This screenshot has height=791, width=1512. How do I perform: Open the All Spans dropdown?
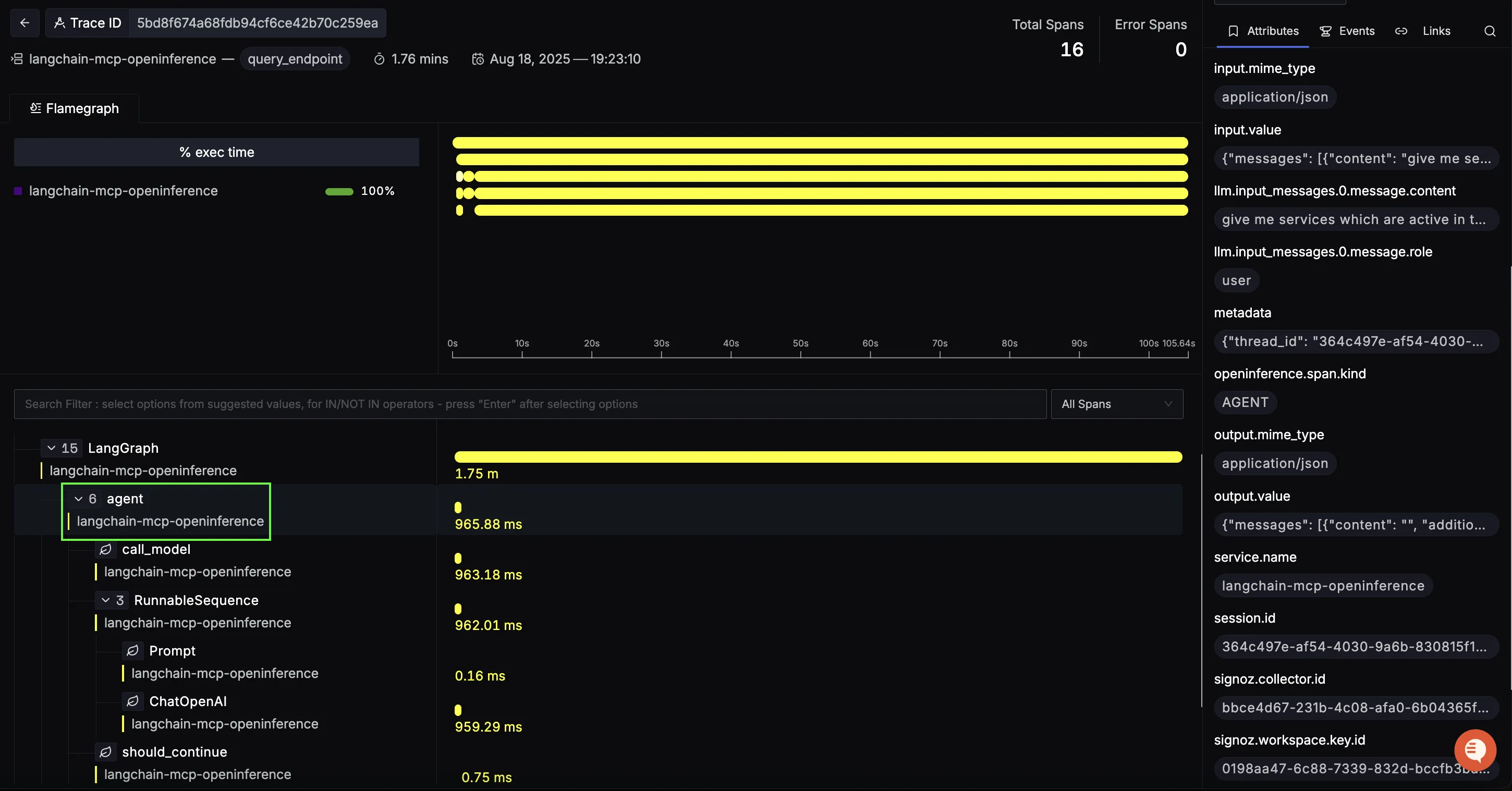pyautogui.click(x=1117, y=404)
